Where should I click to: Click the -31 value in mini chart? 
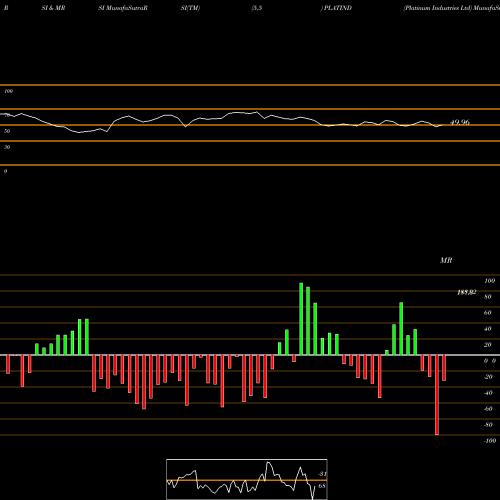(x=322, y=474)
